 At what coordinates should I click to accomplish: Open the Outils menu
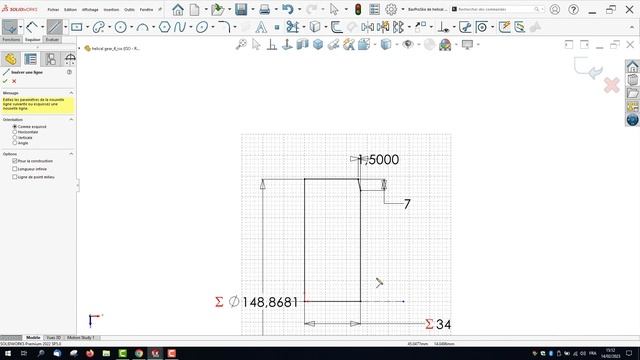(129, 9)
